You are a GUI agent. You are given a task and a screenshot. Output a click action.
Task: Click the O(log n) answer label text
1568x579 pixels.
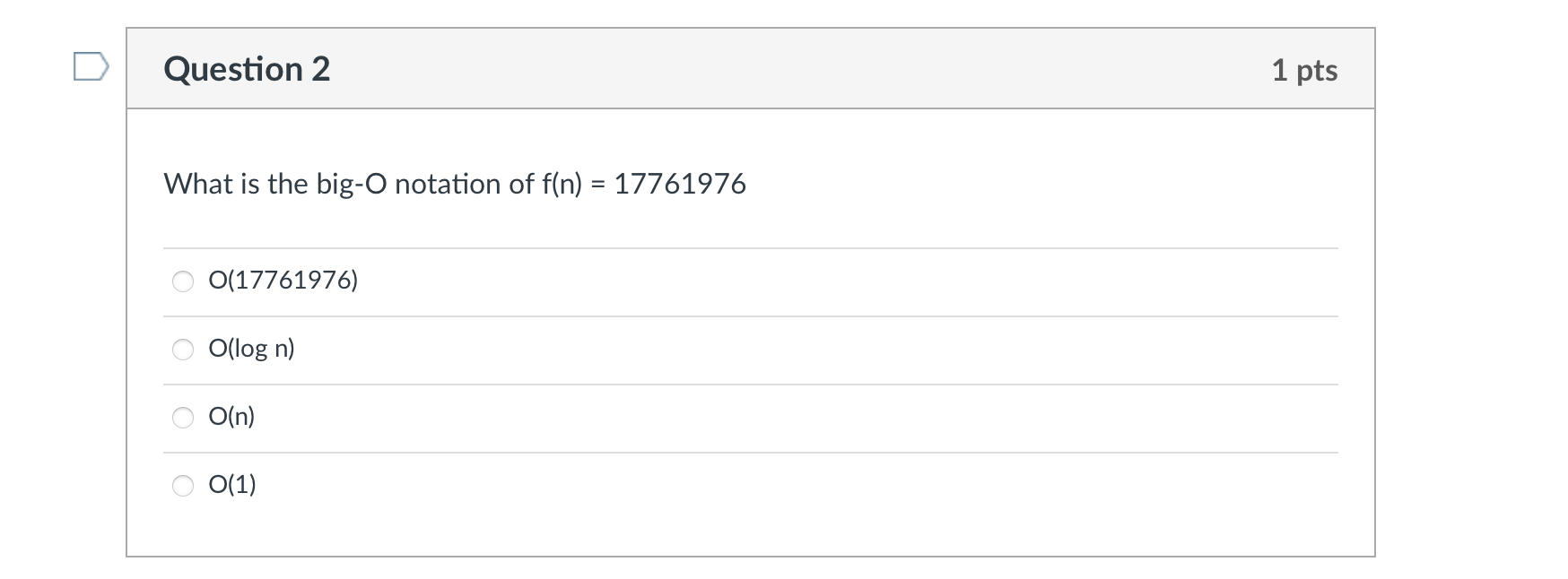point(251,349)
